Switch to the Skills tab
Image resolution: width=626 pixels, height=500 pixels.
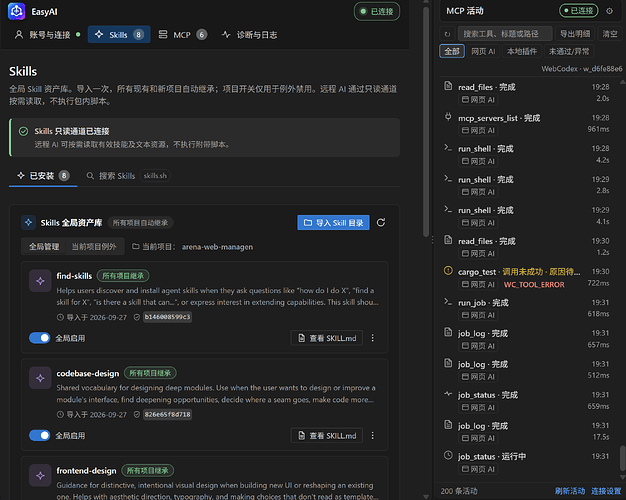119,35
